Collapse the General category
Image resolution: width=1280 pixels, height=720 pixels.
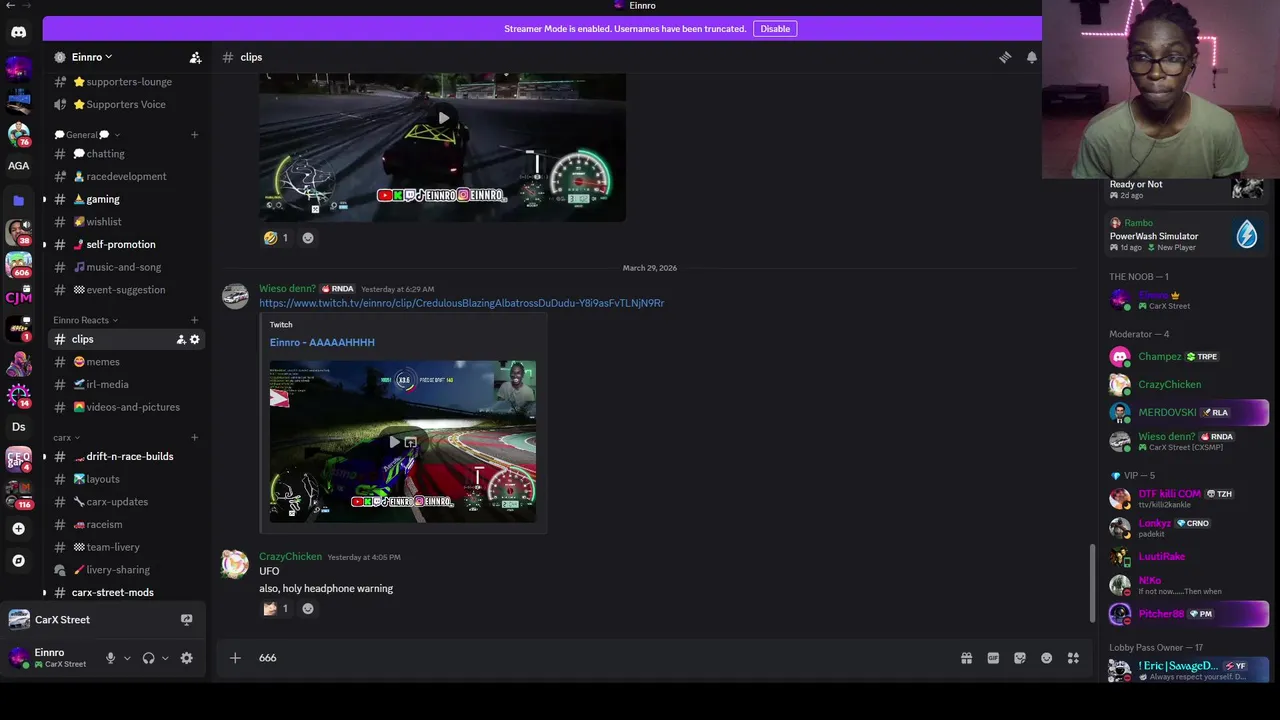click(86, 134)
